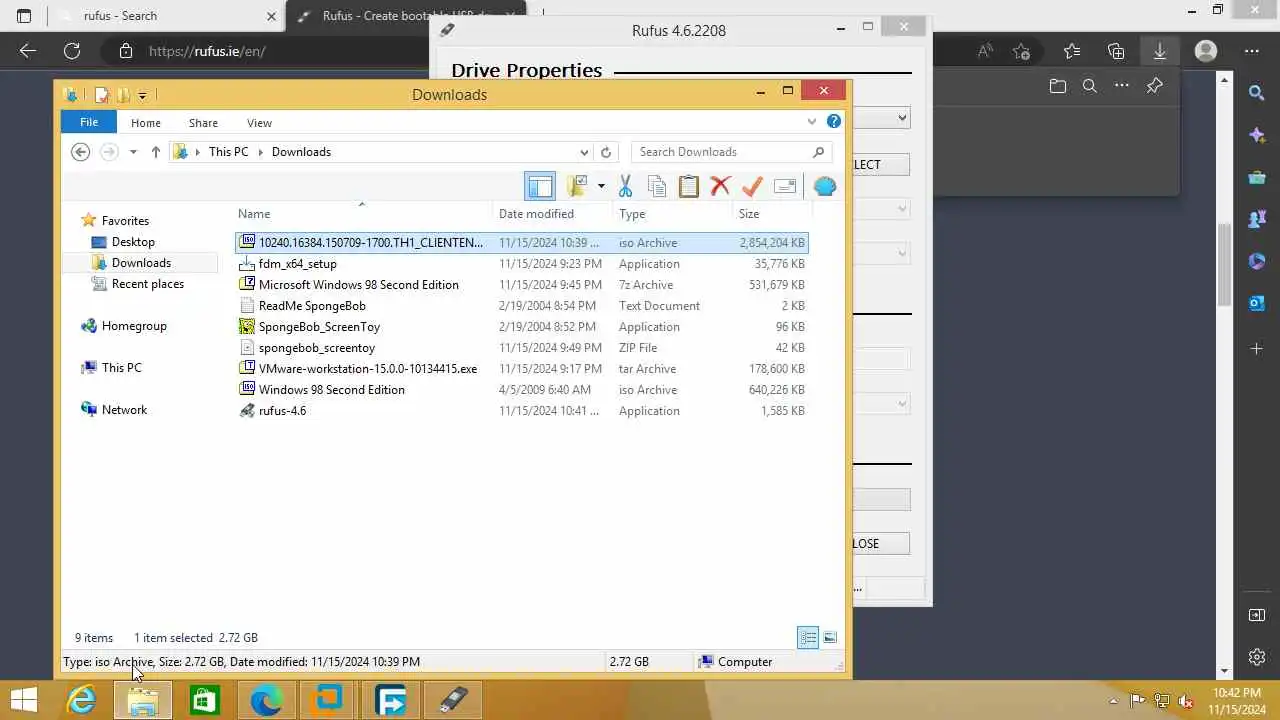Switch to Large icons view button
Screen dimensions: 1280x720
point(830,638)
